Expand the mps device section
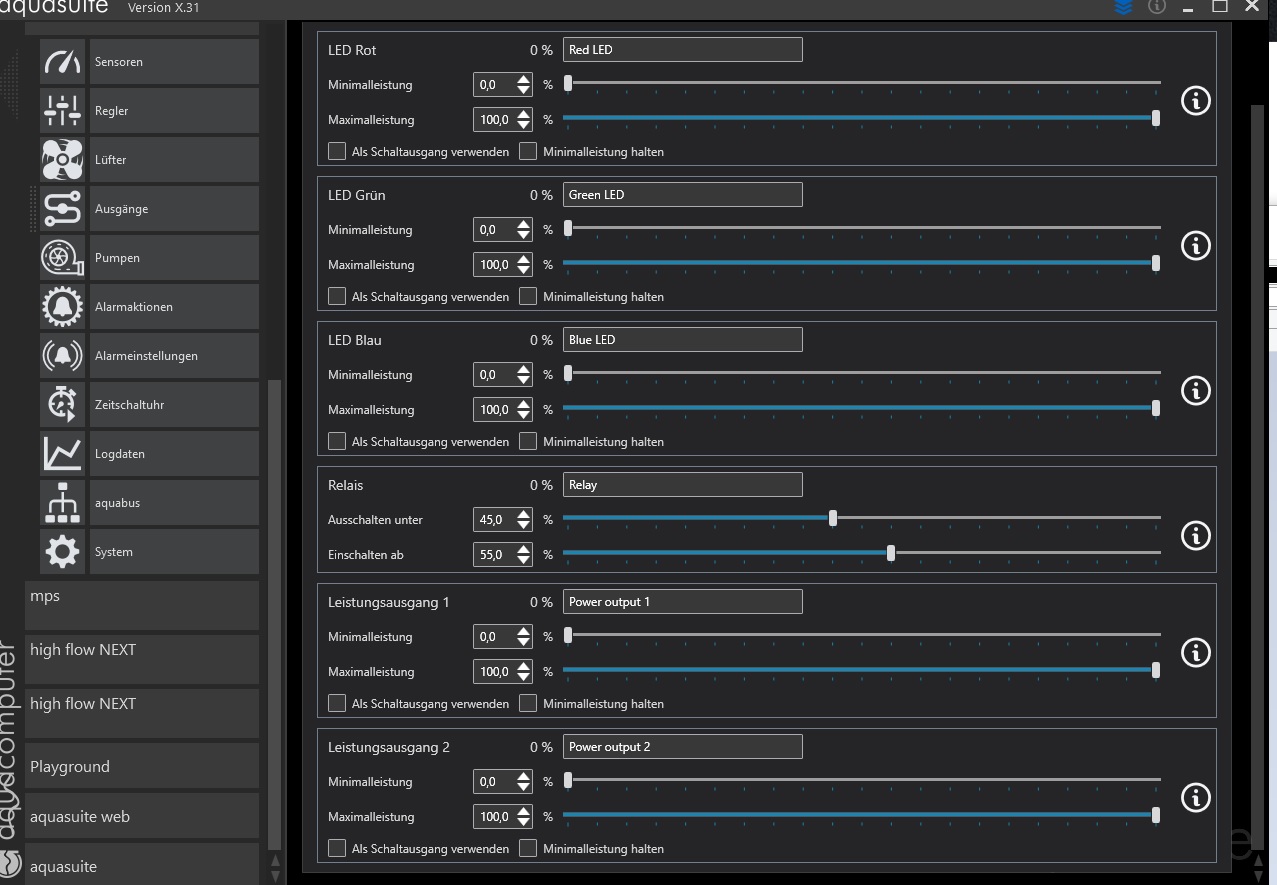The image size is (1277, 885). click(x=142, y=597)
